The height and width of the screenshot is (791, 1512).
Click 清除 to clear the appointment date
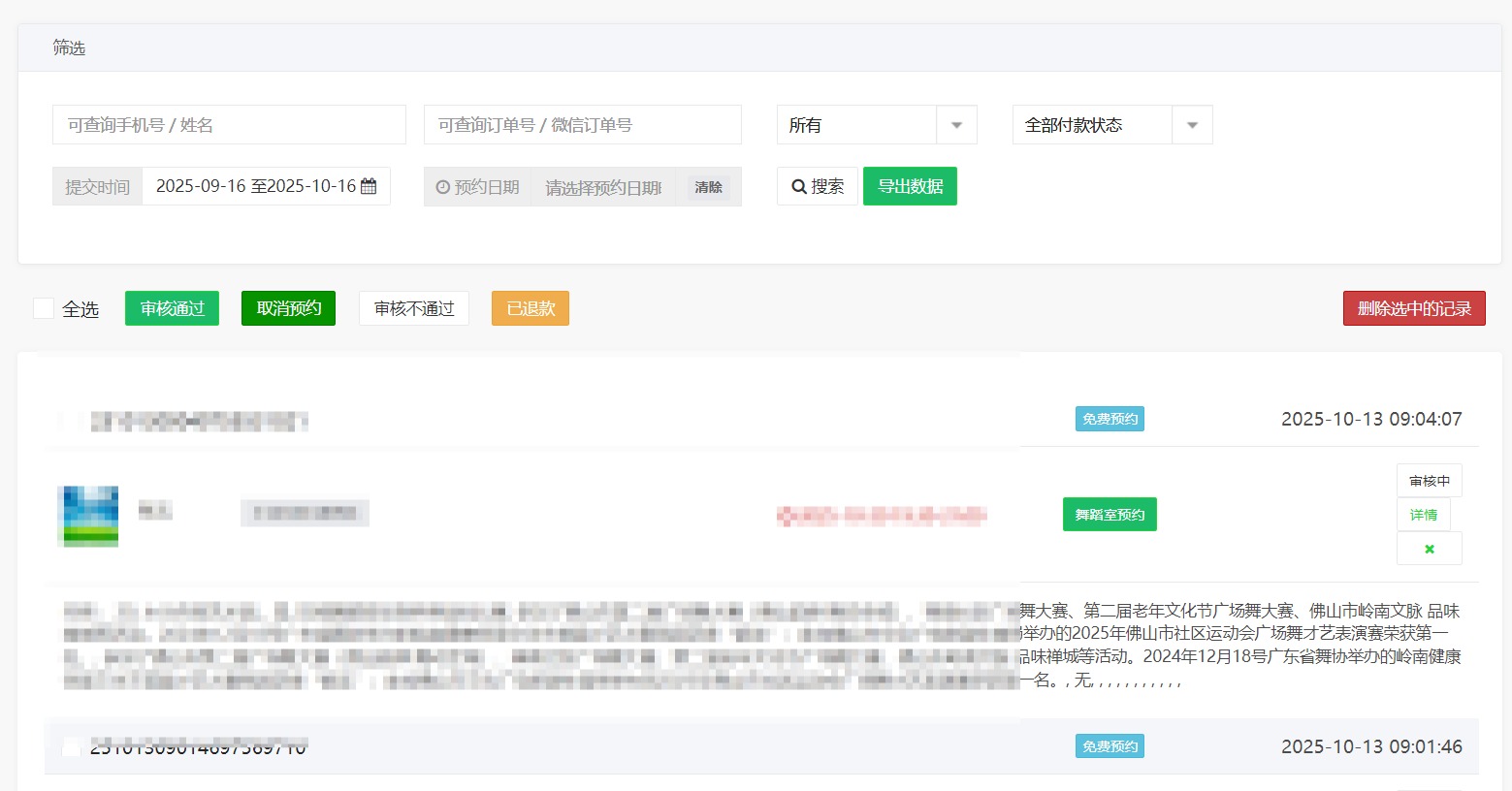708,187
